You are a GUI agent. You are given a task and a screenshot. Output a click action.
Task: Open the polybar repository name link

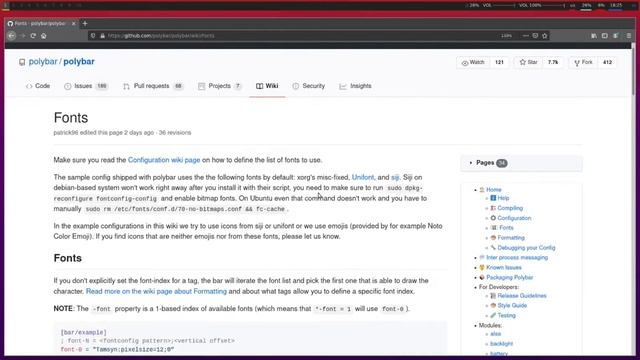(79, 62)
